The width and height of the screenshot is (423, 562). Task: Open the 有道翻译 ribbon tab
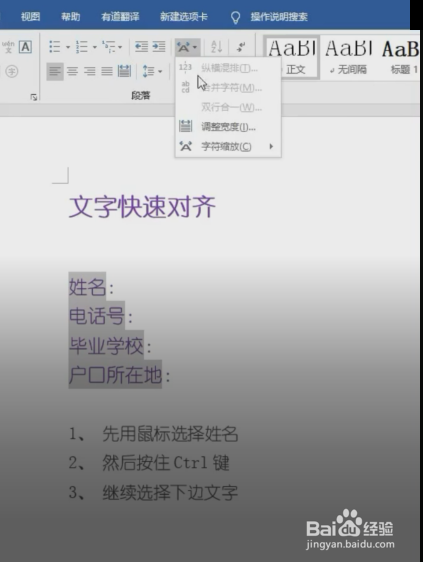point(120,16)
